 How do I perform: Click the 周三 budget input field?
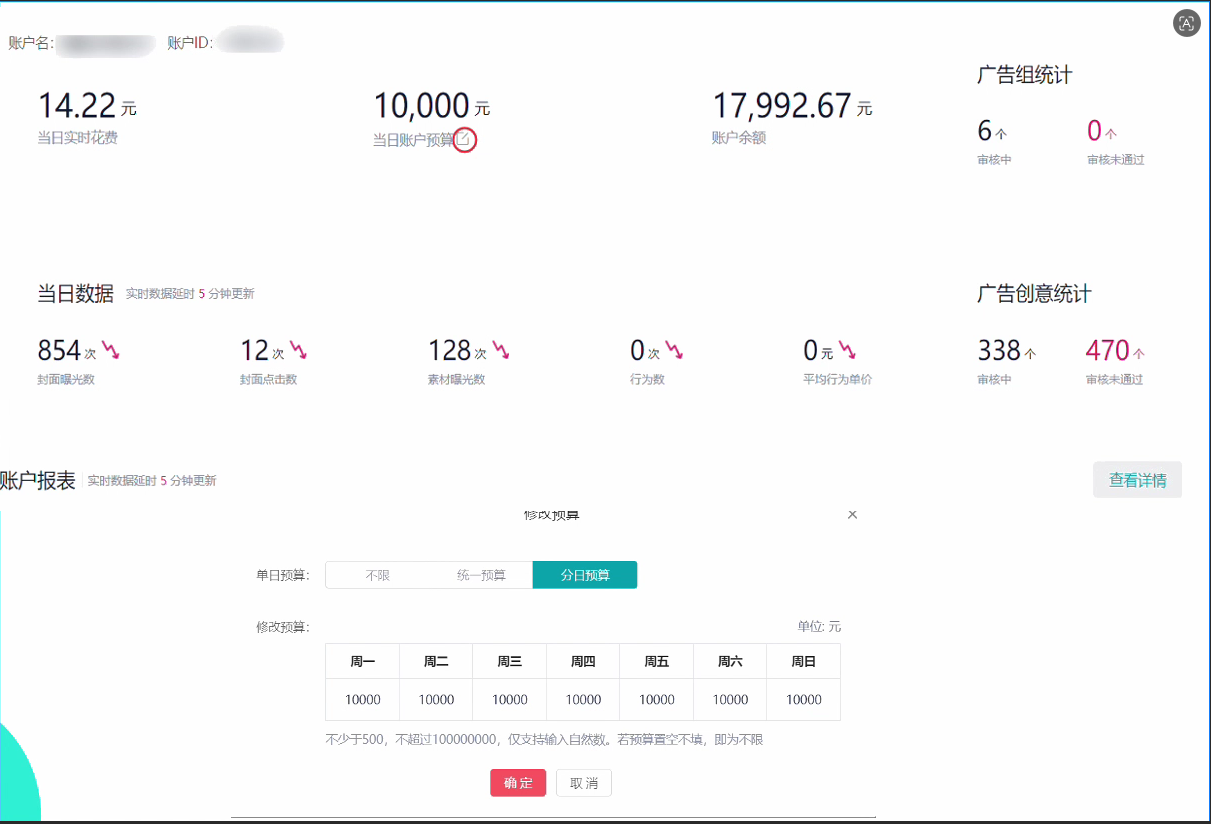click(508, 700)
